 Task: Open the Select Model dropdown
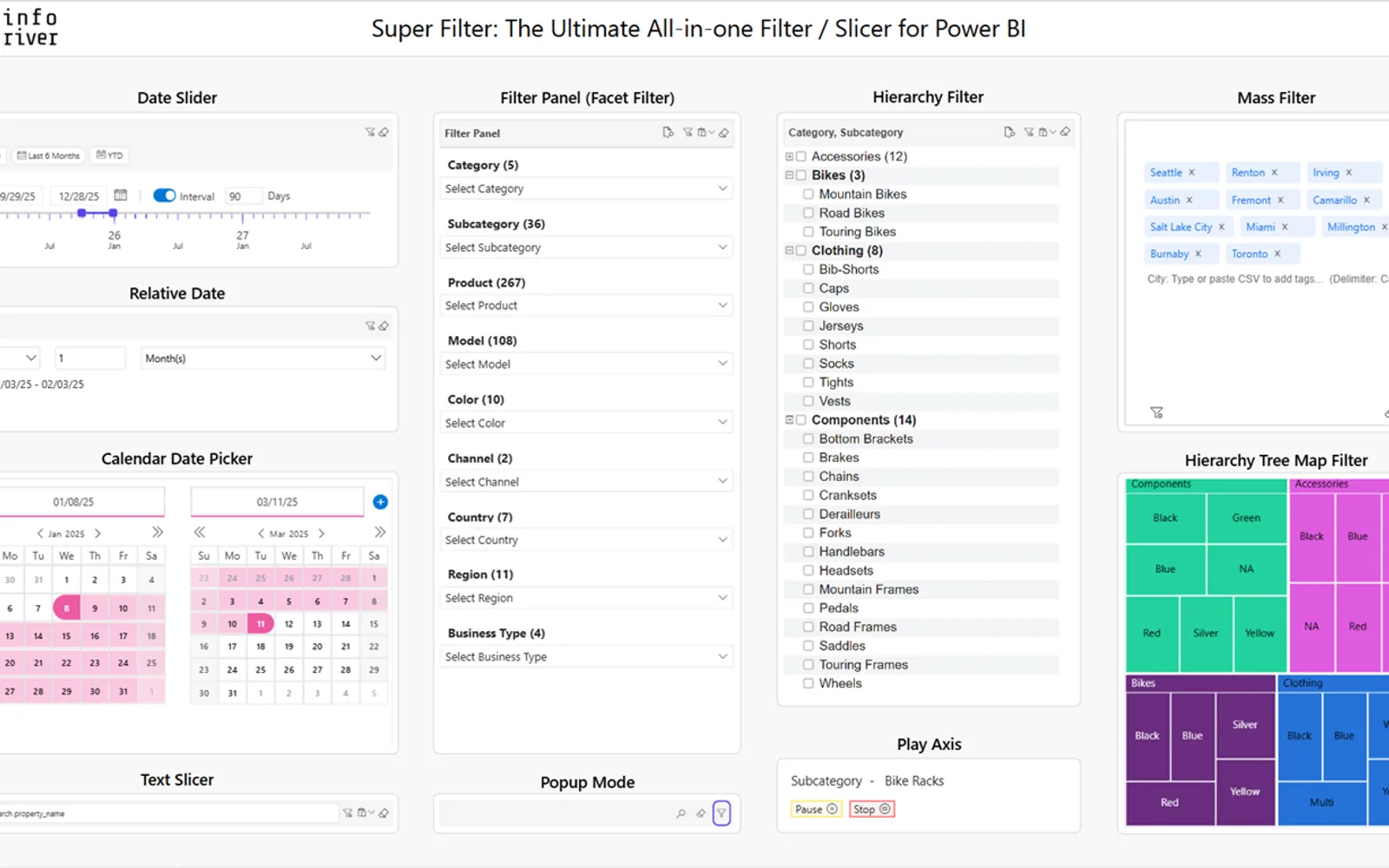(x=587, y=364)
